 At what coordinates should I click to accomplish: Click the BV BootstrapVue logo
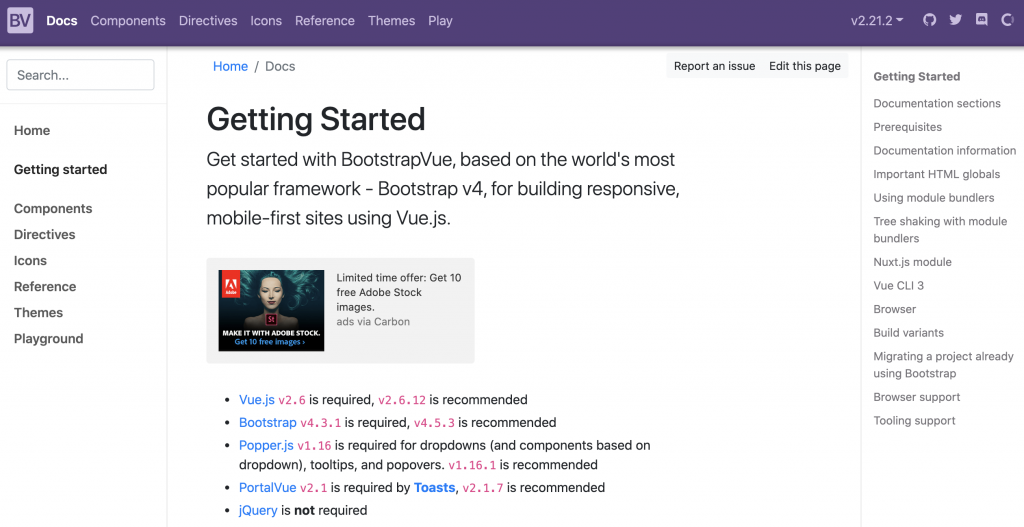click(20, 20)
